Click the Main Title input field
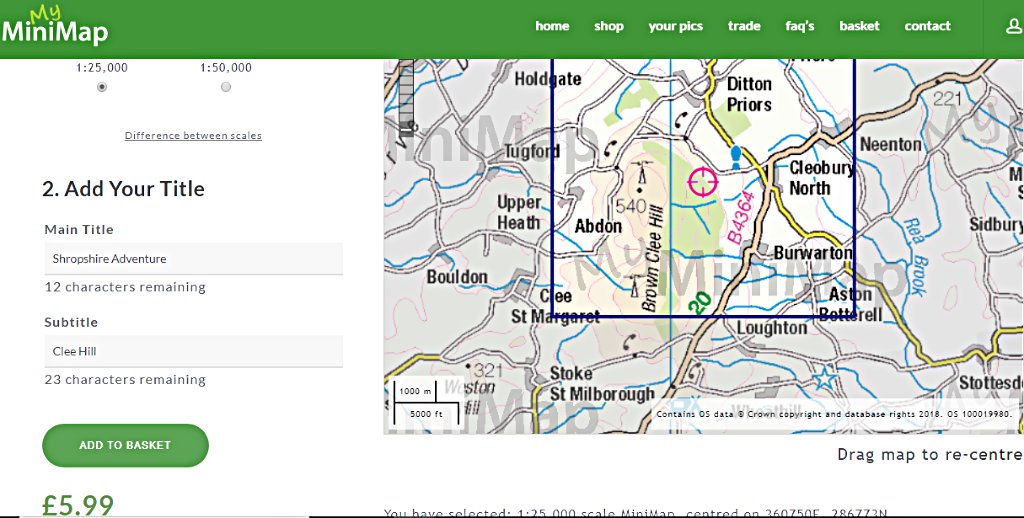 [193, 259]
